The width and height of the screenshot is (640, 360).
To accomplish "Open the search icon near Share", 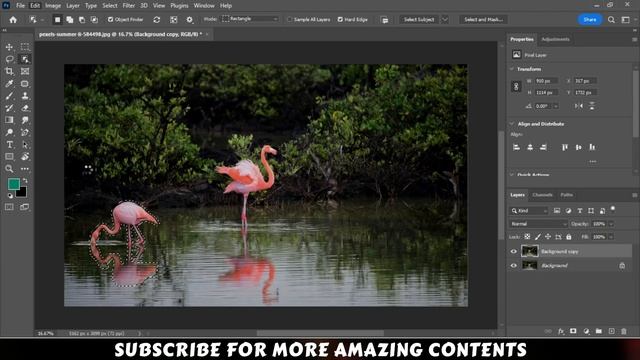I will point(611,20).
